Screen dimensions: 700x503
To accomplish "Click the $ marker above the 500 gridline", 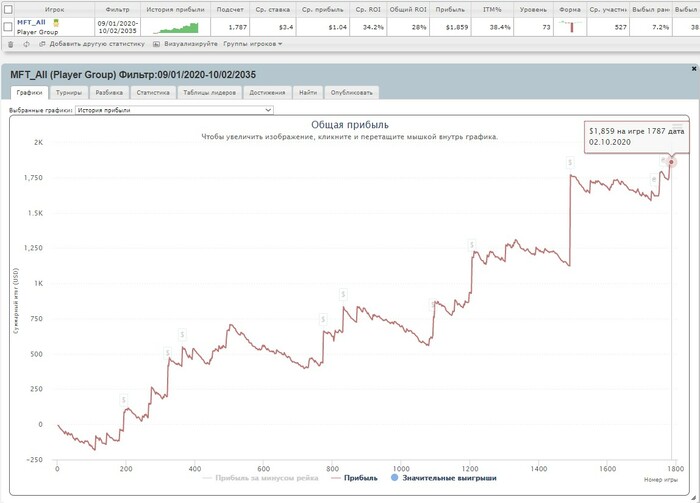I will point(182,334).
